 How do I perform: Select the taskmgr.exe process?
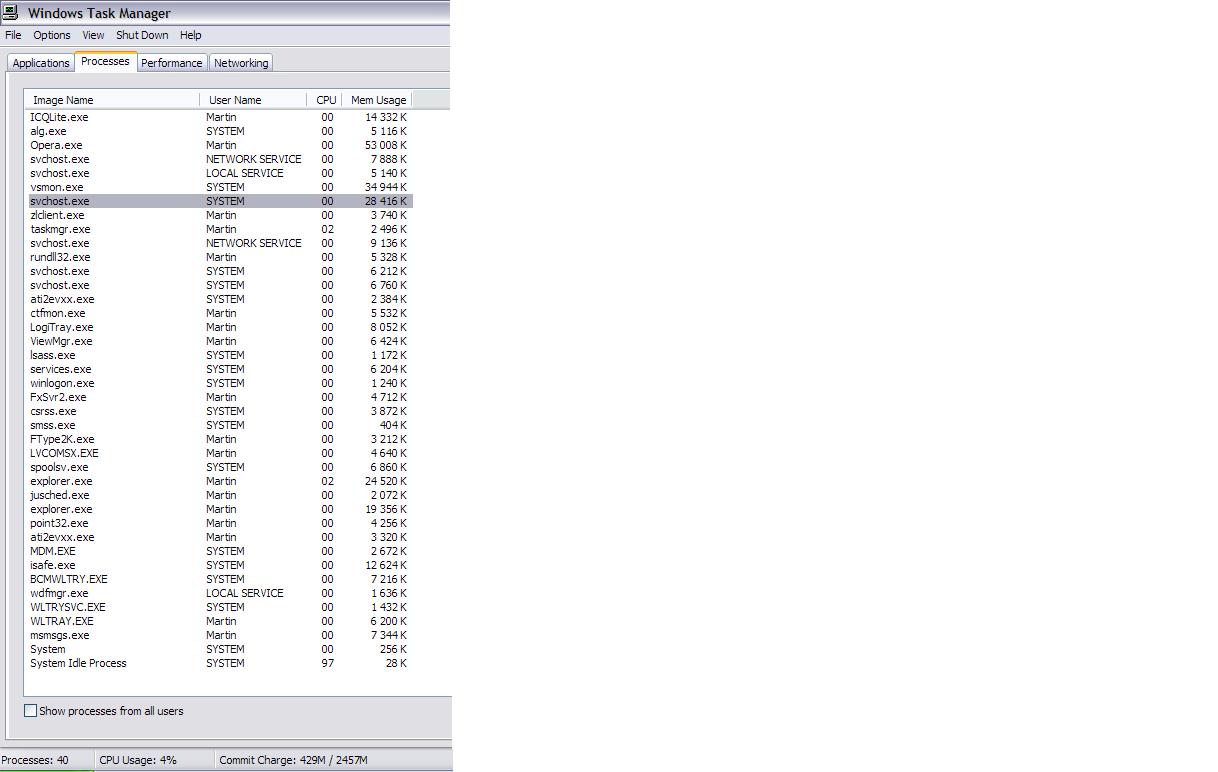(x=219, y=229)
